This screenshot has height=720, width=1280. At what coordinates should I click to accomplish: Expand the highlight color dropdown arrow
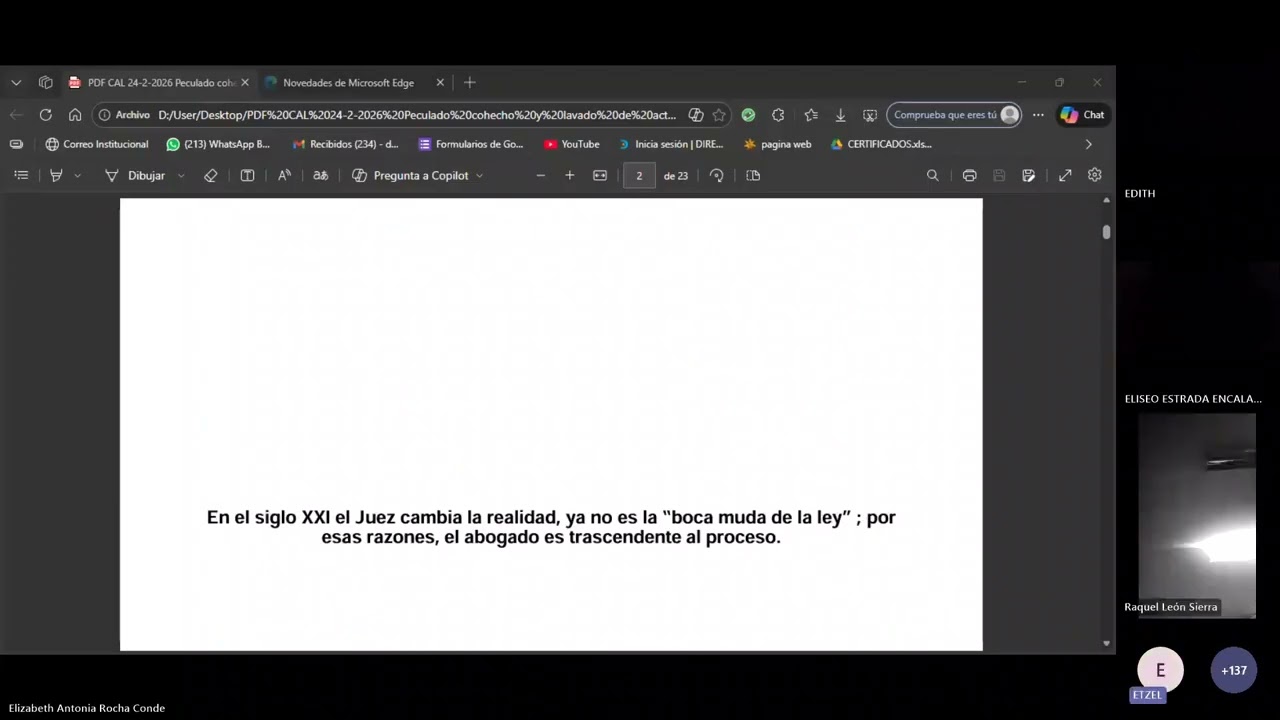pos(77,175)
